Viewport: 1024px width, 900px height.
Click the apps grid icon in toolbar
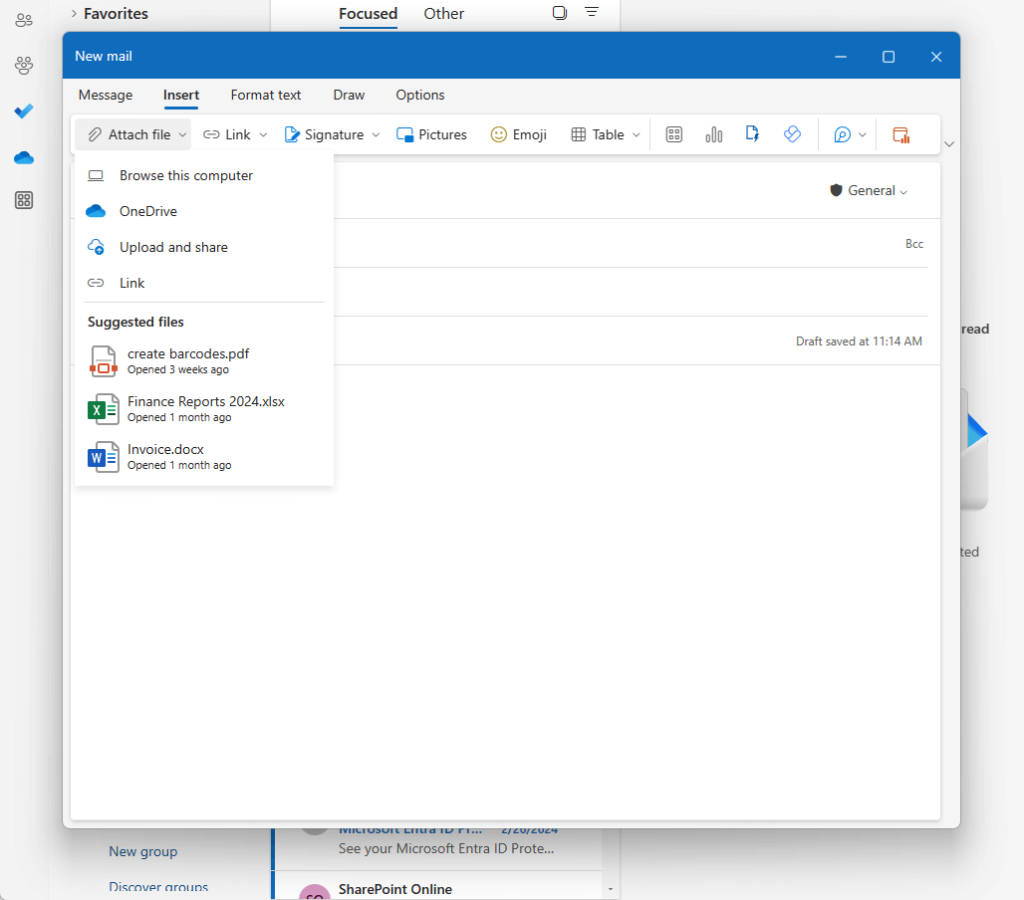point(674,135)
